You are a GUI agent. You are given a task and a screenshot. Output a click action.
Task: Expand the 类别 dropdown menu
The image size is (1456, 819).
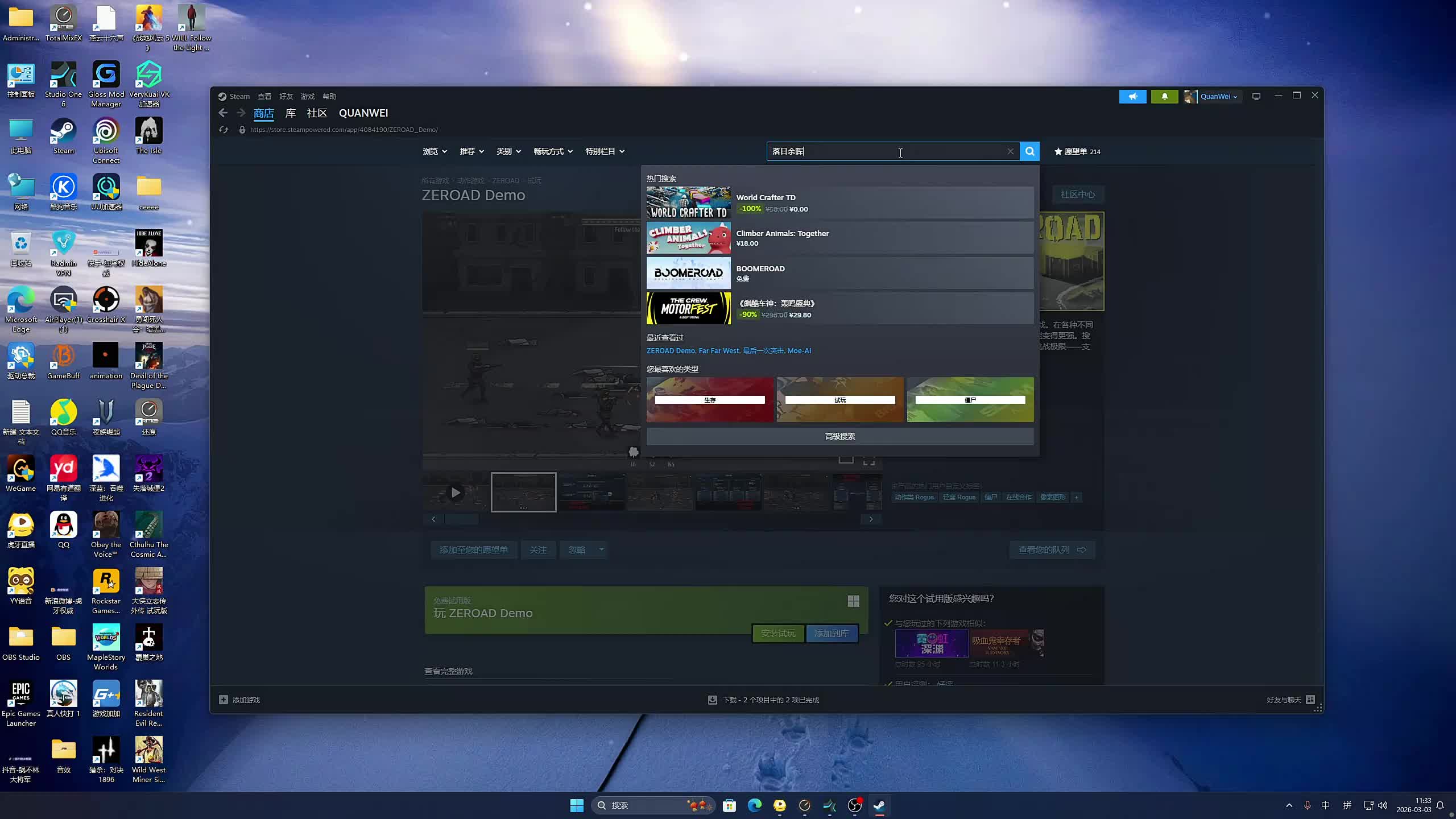(508, 151)
